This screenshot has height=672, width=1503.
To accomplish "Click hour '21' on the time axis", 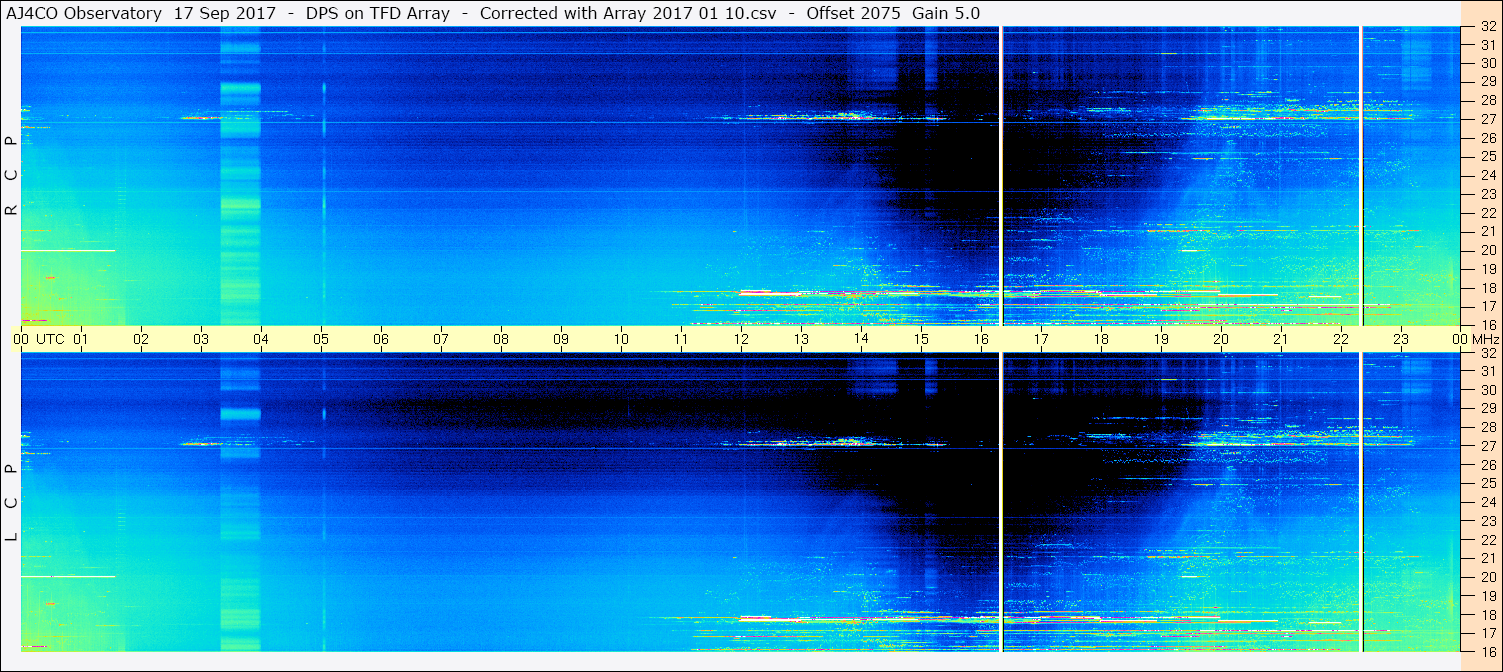I will [x=1281, y=339].
